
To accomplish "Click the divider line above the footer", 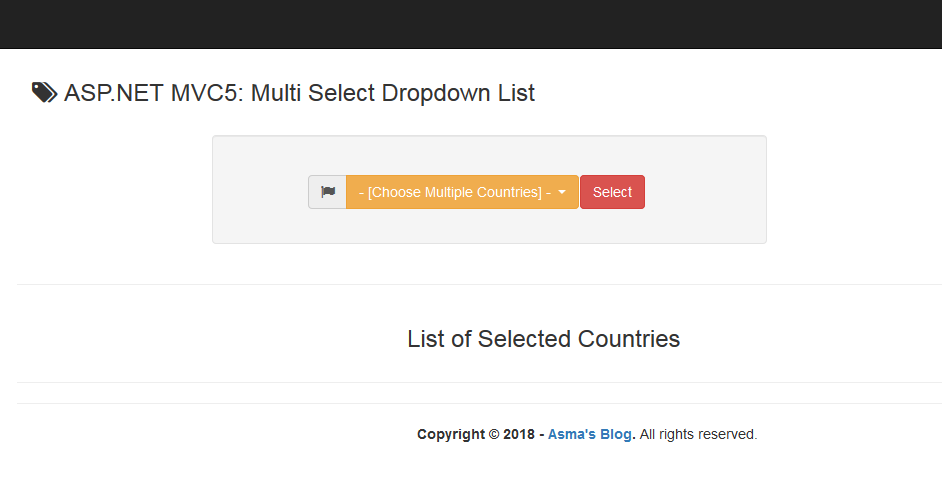I will tap(480, 403).
